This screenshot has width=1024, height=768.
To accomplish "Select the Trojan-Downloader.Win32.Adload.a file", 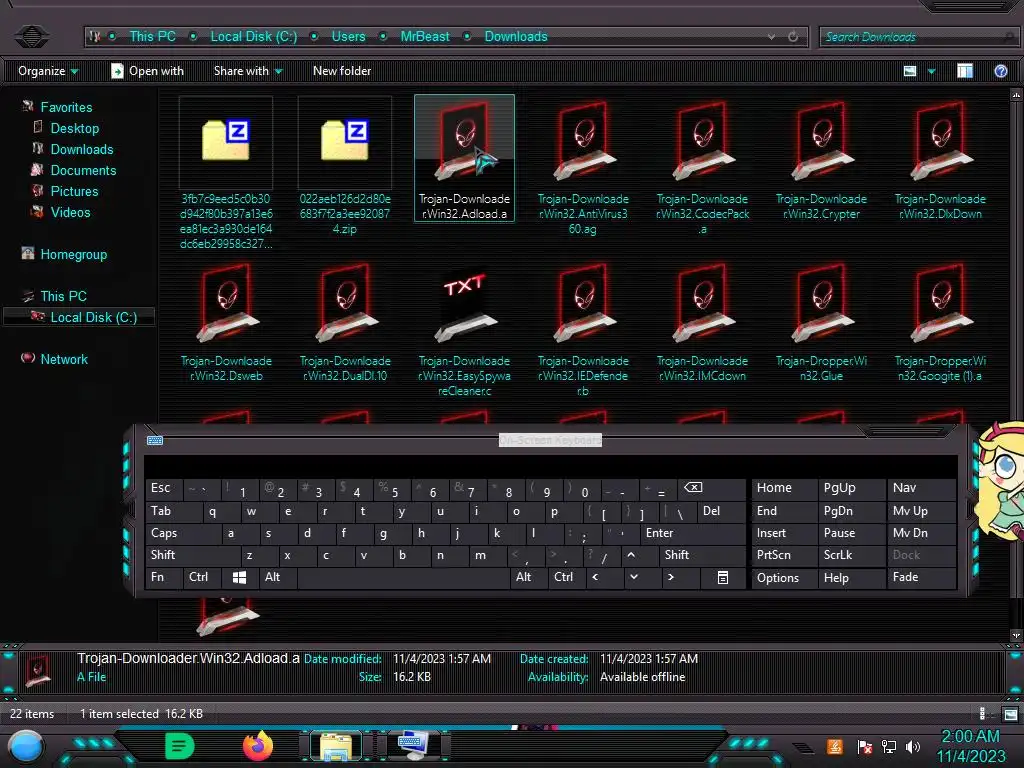I will 464,158.
